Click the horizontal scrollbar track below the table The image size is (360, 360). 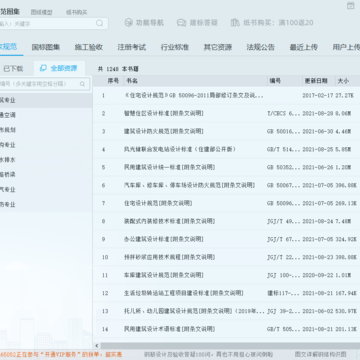click(230, 346)
